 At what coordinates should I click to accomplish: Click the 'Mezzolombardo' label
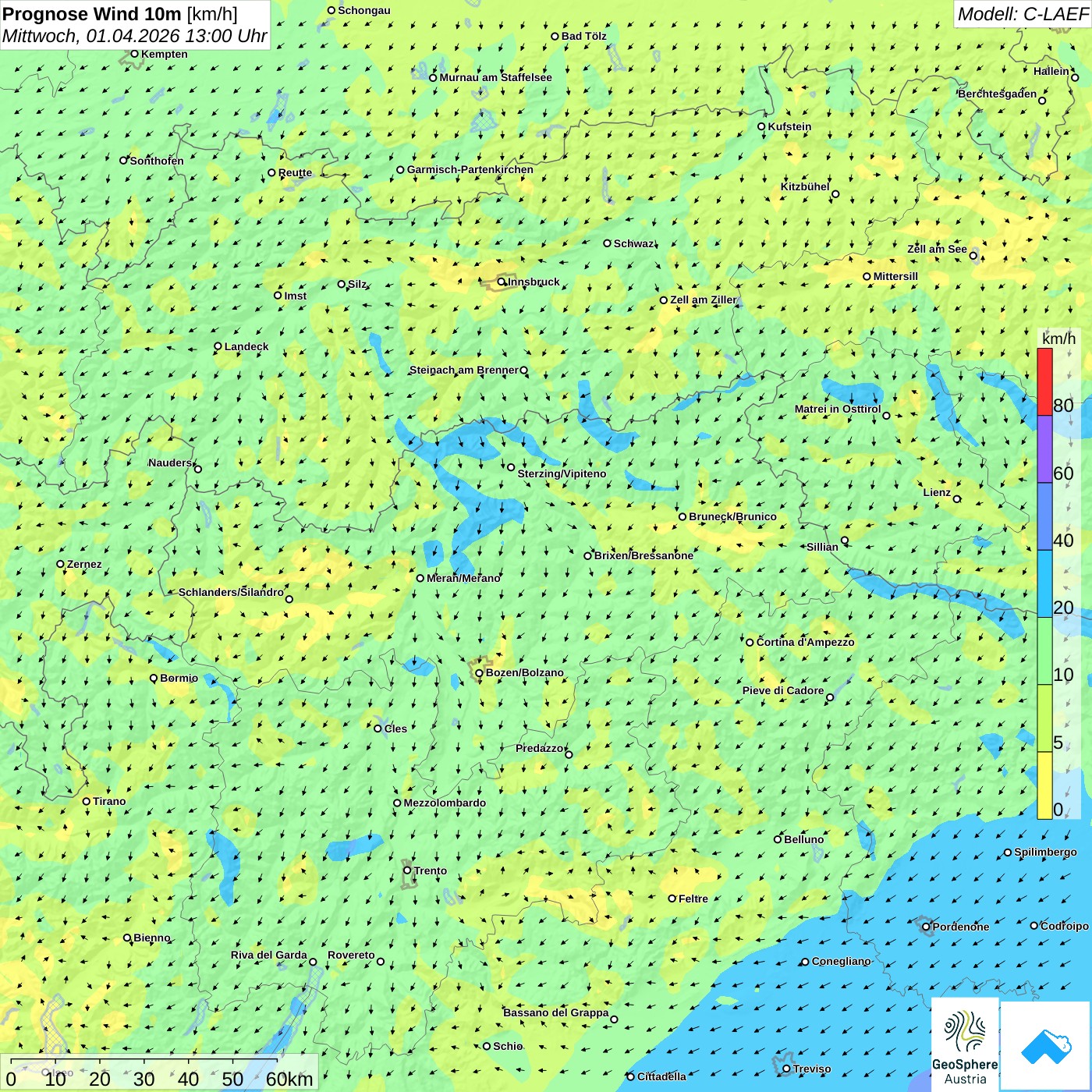tap(445, 803)
